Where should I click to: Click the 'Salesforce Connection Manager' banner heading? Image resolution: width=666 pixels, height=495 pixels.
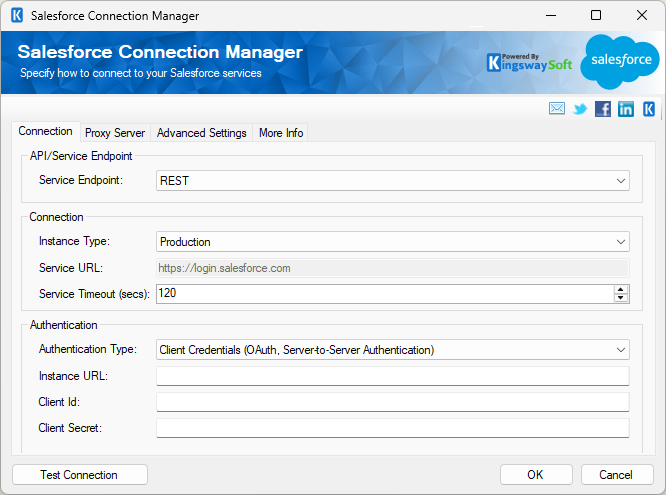(160, 52)
